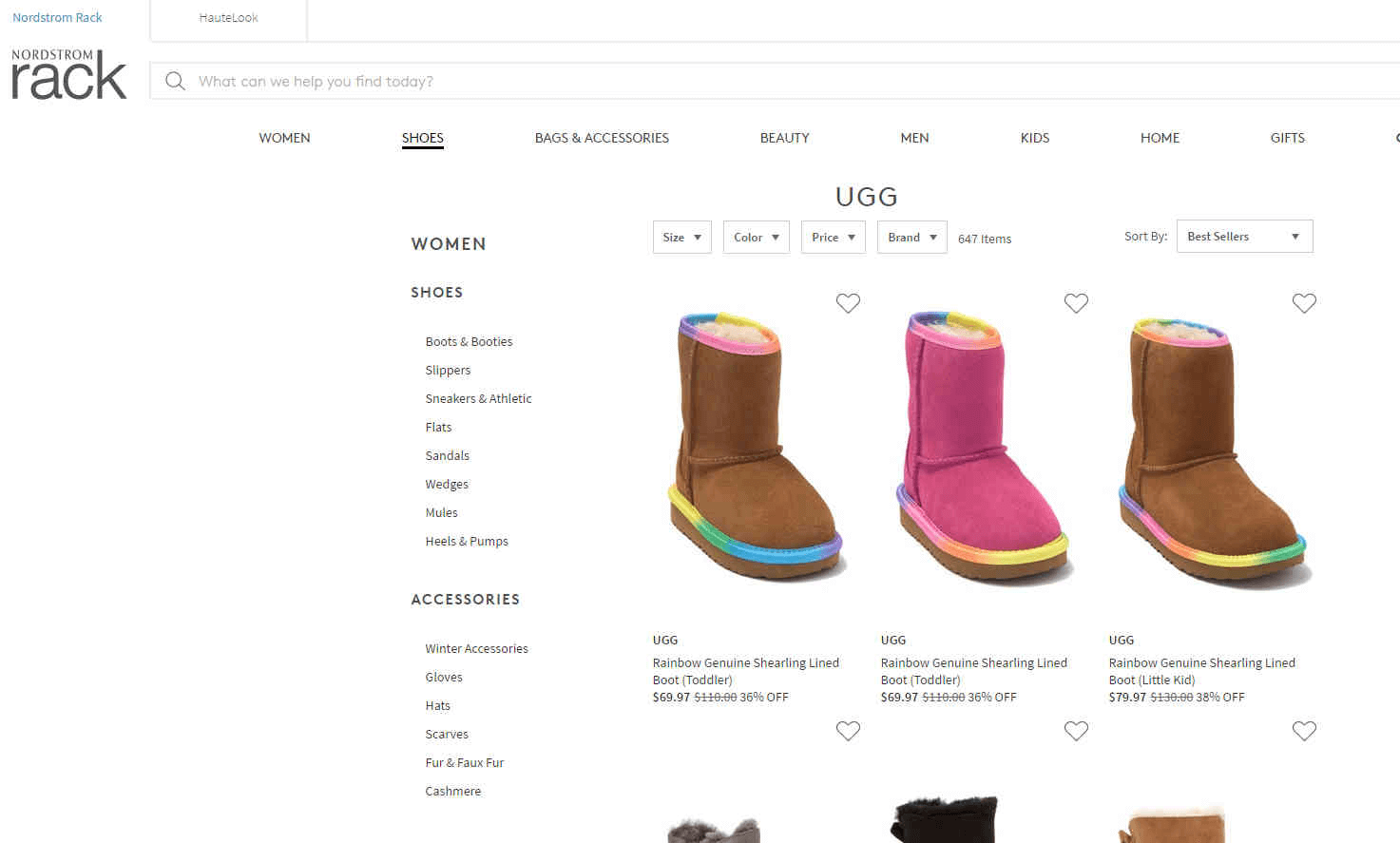The height and width of the screenshot is (843, 1400).
Task: Open the Brand filter dropdown
Action: point(911,237)
